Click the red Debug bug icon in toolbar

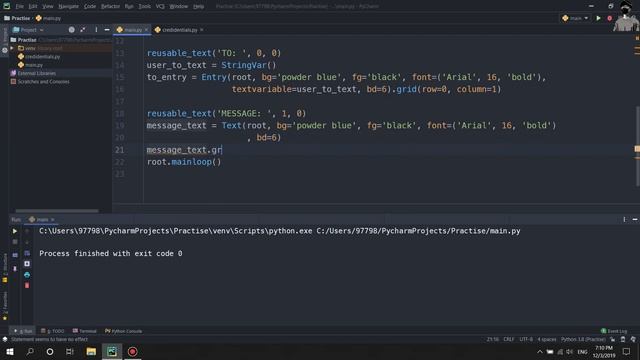point(609,18)
